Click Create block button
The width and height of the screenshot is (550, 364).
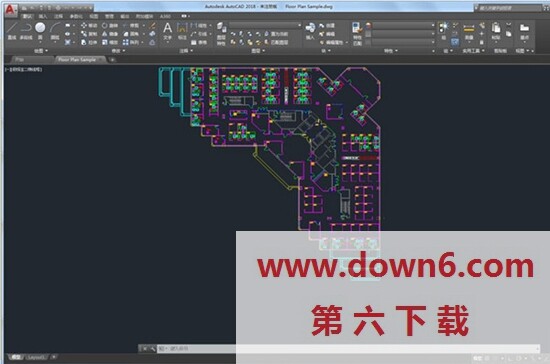[327, 26]
